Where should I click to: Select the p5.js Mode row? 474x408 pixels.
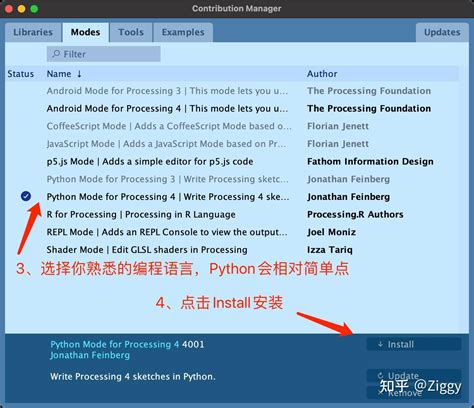(x=233, y=161)
